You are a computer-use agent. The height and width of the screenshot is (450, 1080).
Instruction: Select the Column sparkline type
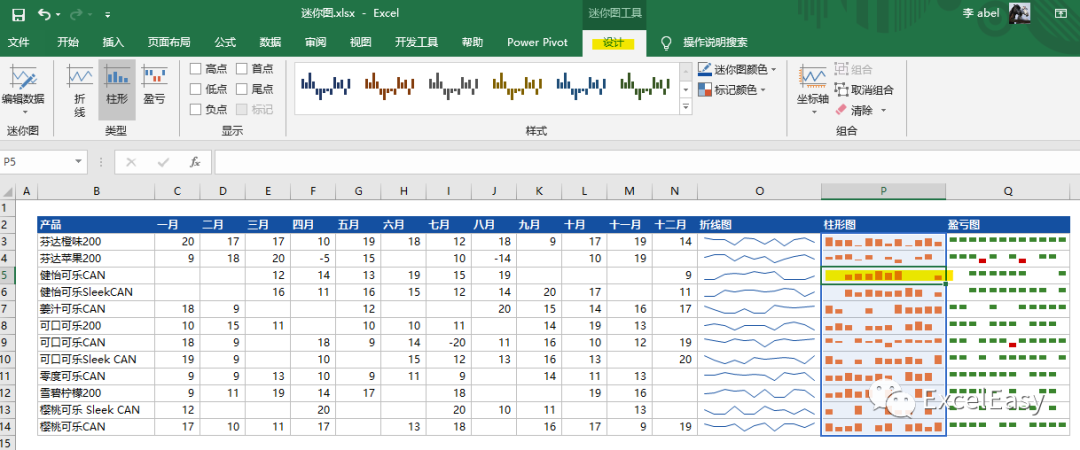[117, 90]
